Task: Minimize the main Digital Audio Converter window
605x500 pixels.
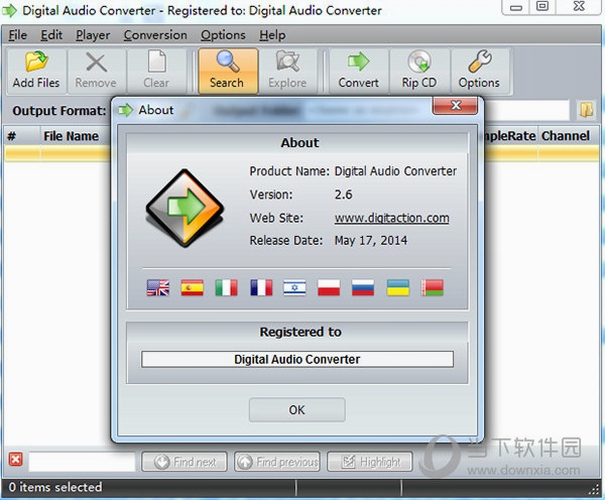Action: tap(516, 7)
